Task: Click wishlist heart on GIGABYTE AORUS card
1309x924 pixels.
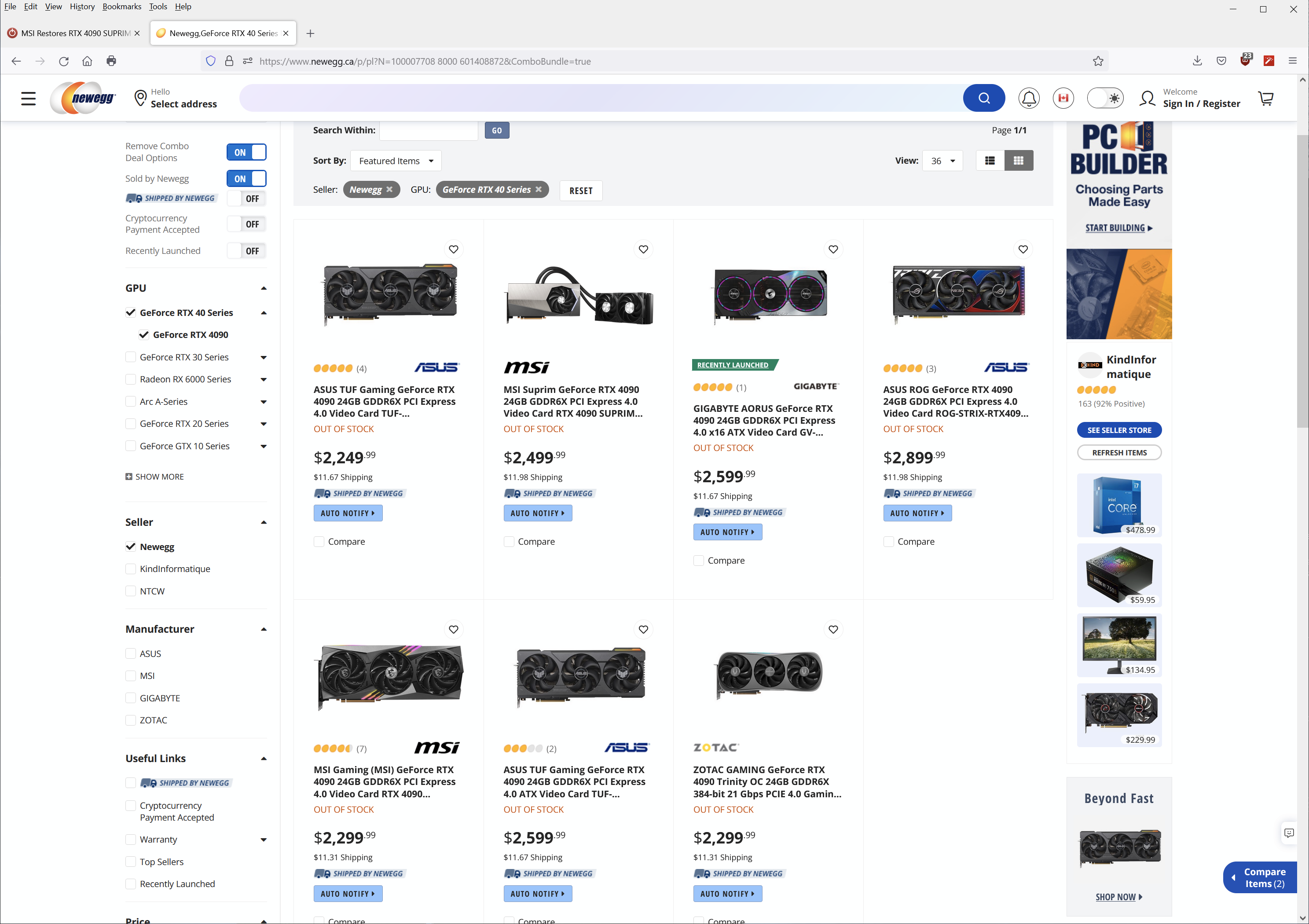Action: 833,249
